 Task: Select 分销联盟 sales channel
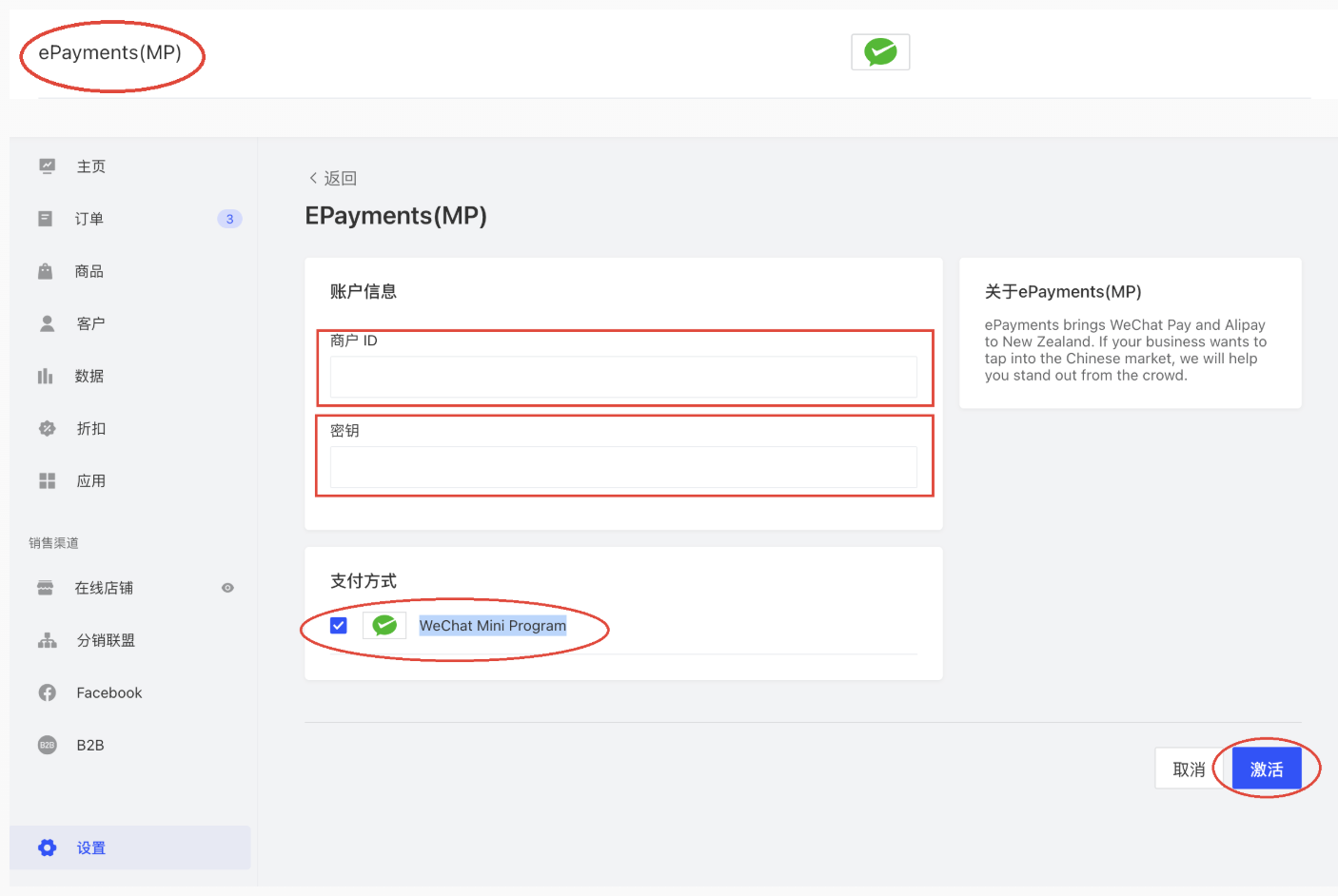click(x=106, y=640)
